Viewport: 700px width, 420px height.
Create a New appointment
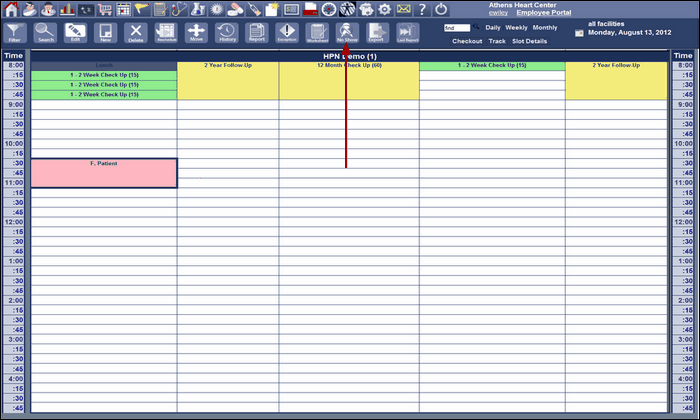(x=105, y=32)
